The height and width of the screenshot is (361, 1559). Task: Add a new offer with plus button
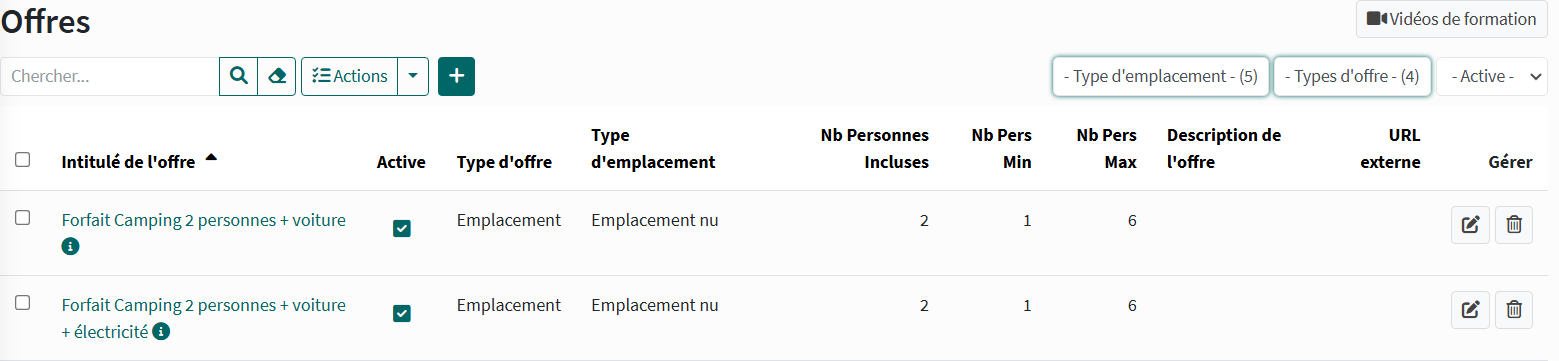(x=456, y=76)
